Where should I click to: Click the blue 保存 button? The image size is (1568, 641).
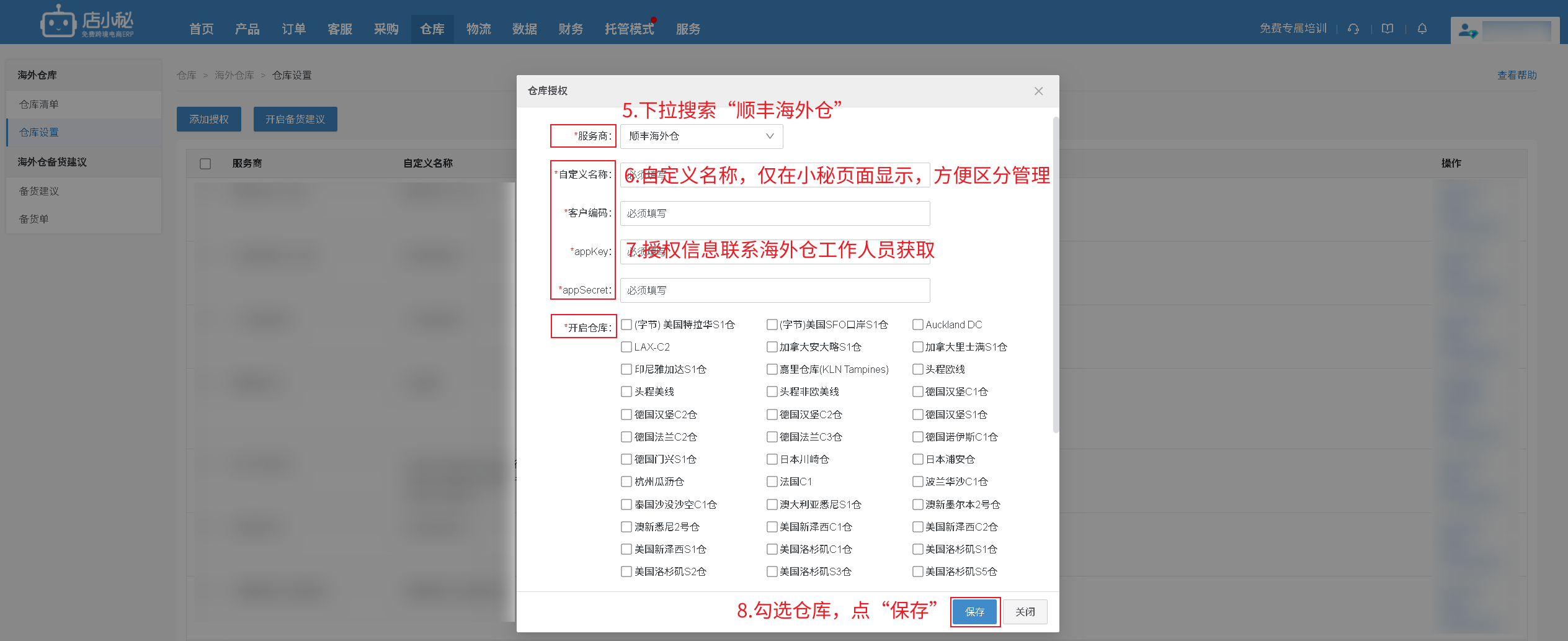(974, 612)
